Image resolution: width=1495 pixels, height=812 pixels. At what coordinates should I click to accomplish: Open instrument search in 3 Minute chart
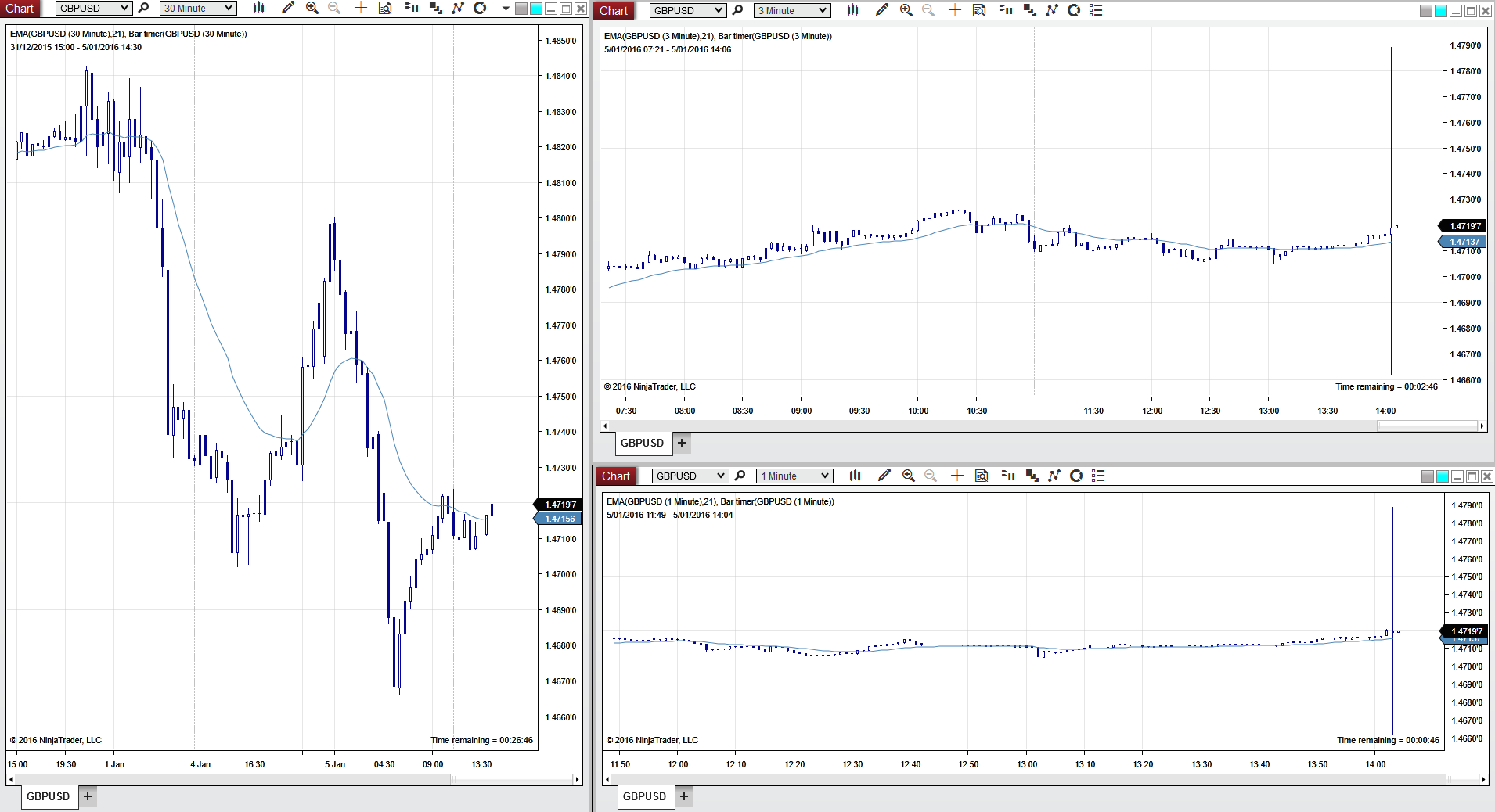pos(737,10)
